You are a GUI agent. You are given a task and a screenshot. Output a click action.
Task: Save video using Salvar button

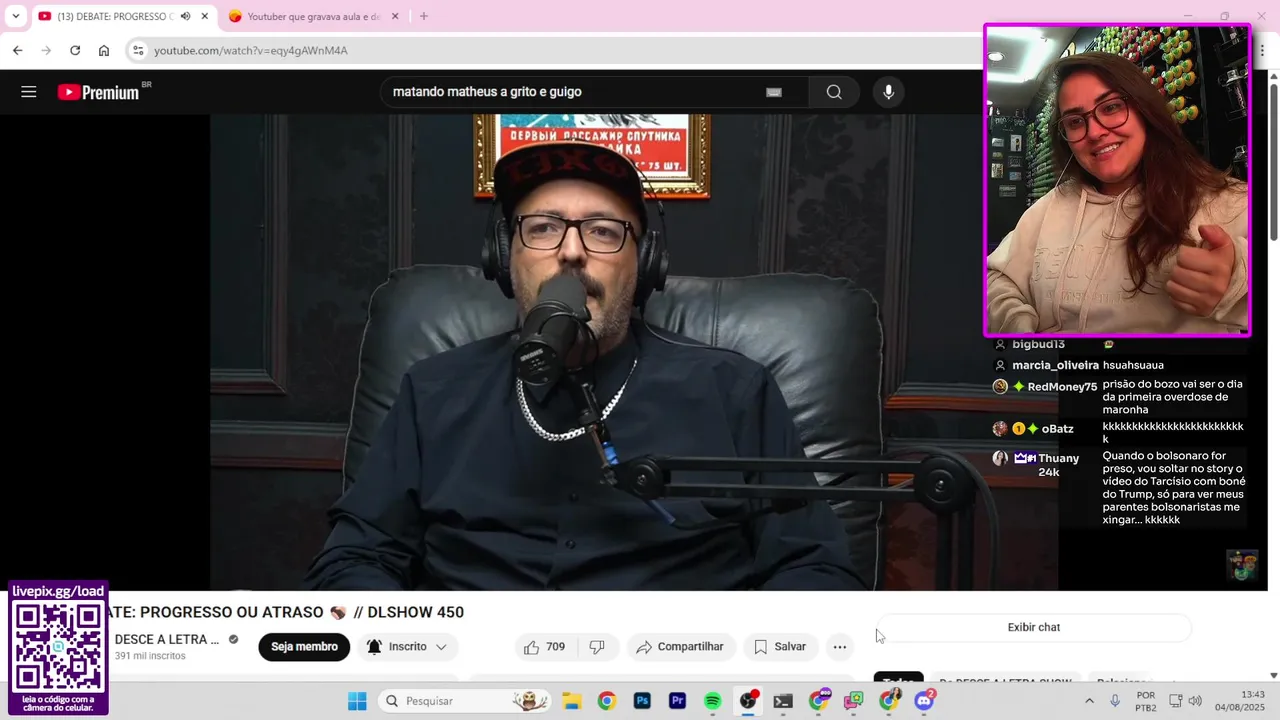click(x=780, y=647)
